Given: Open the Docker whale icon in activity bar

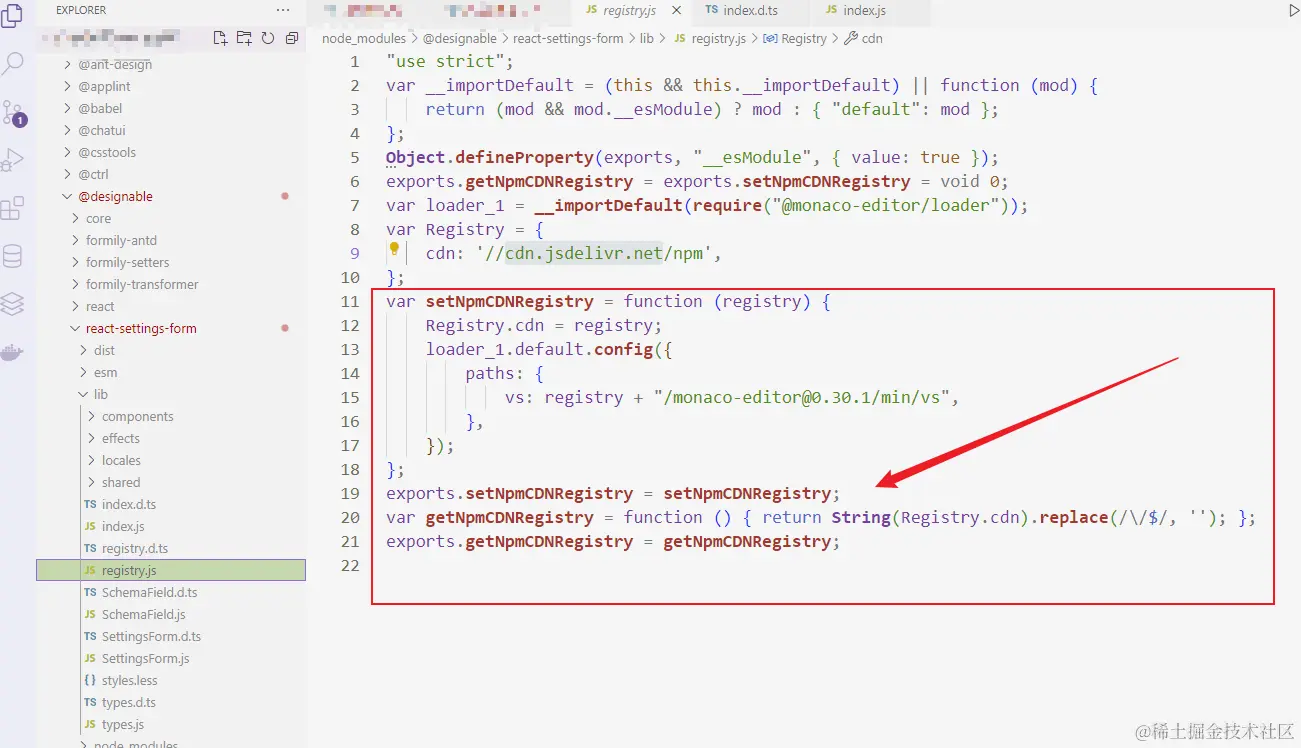Looking at the screenshot, I should [13, 351].
